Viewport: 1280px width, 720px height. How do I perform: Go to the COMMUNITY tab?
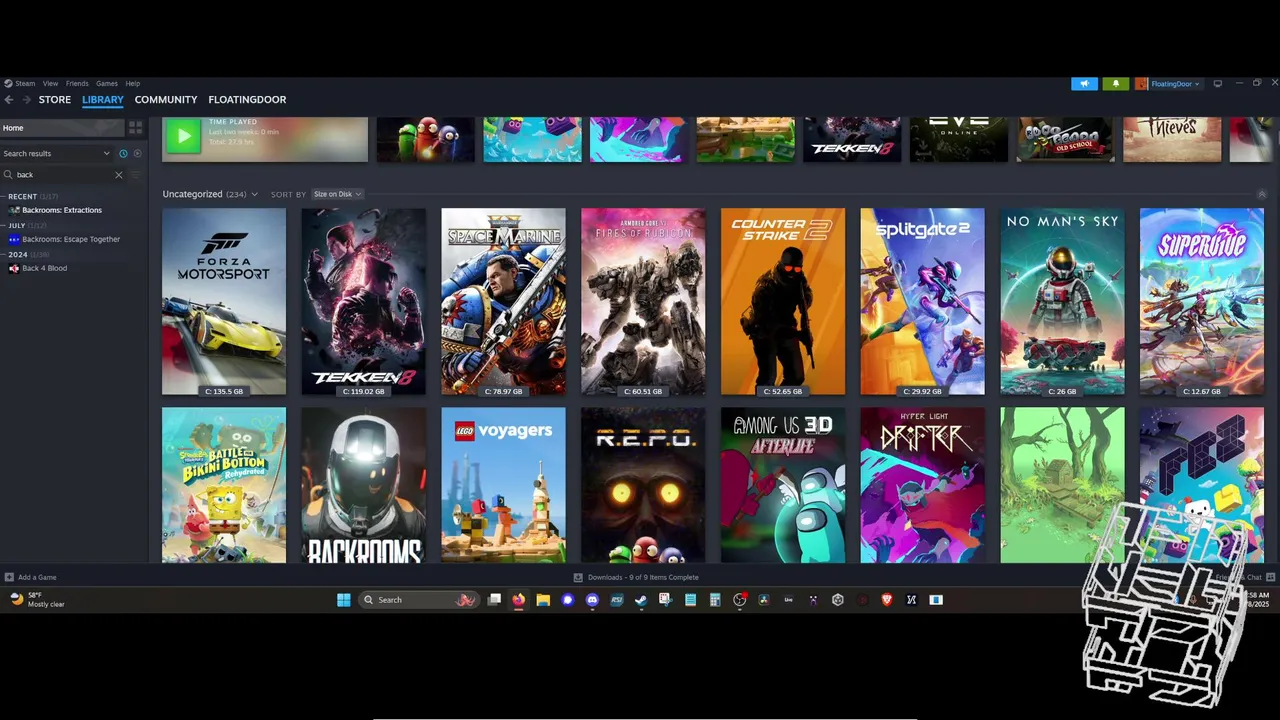[166, 100]
